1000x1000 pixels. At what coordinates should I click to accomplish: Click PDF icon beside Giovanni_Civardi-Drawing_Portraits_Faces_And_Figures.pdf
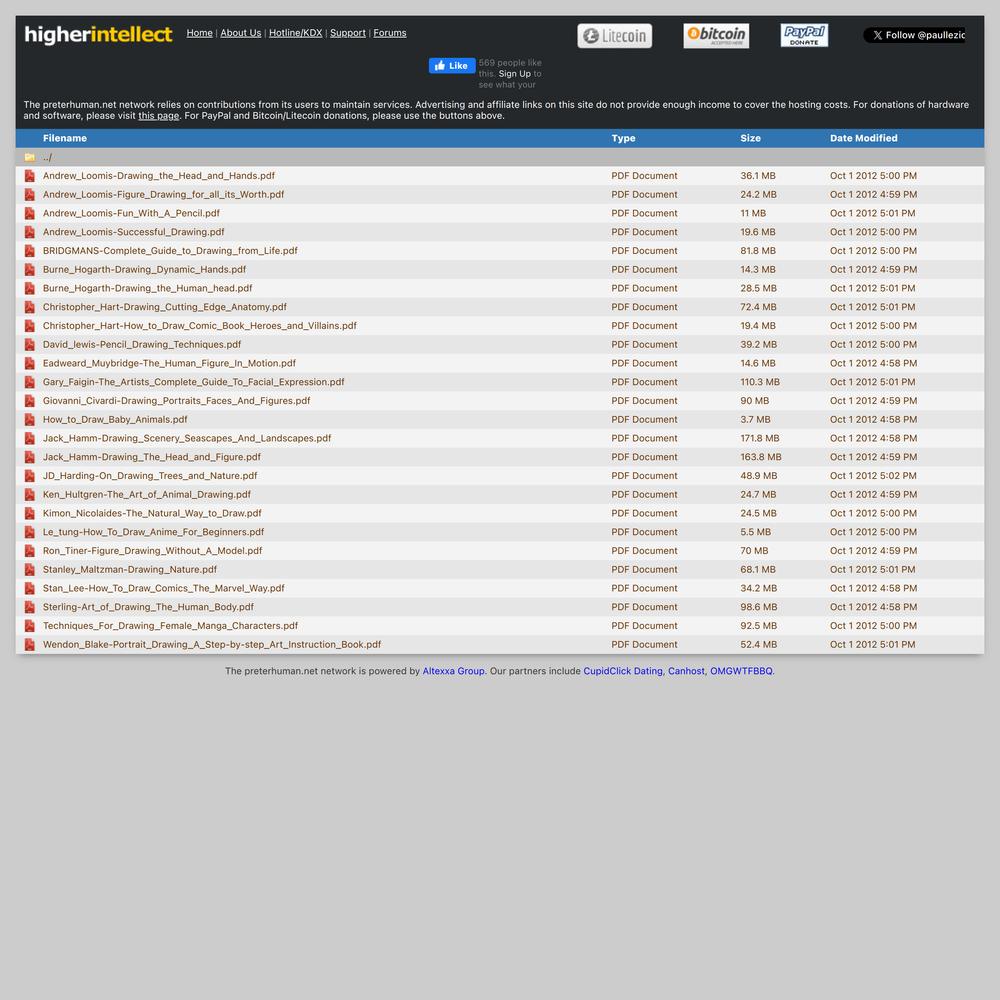tap(29, 401)
